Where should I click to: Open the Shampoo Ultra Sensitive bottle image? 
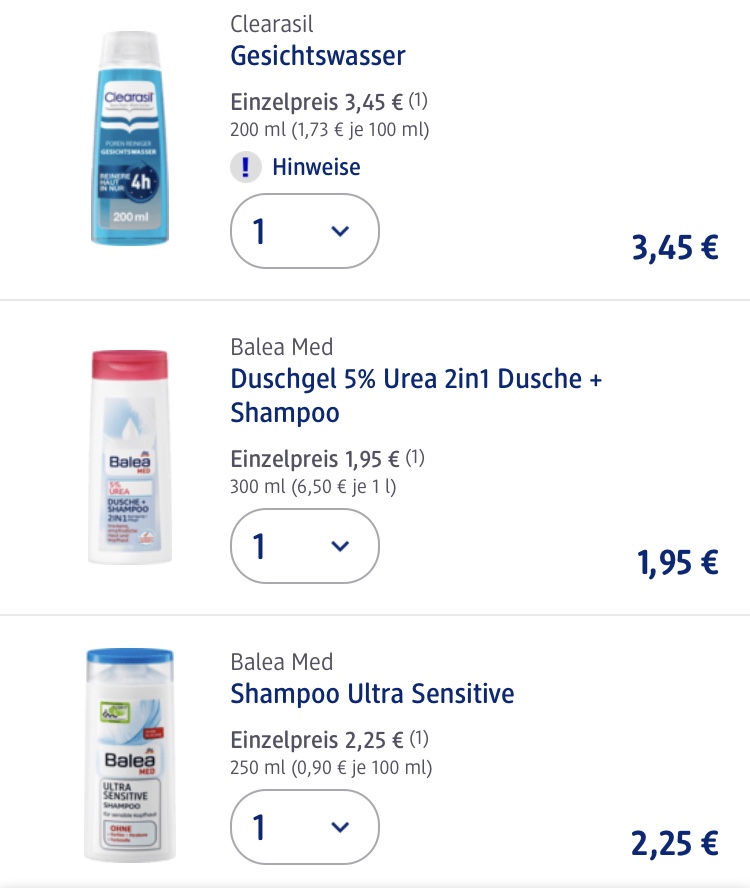tap(130, 755)
